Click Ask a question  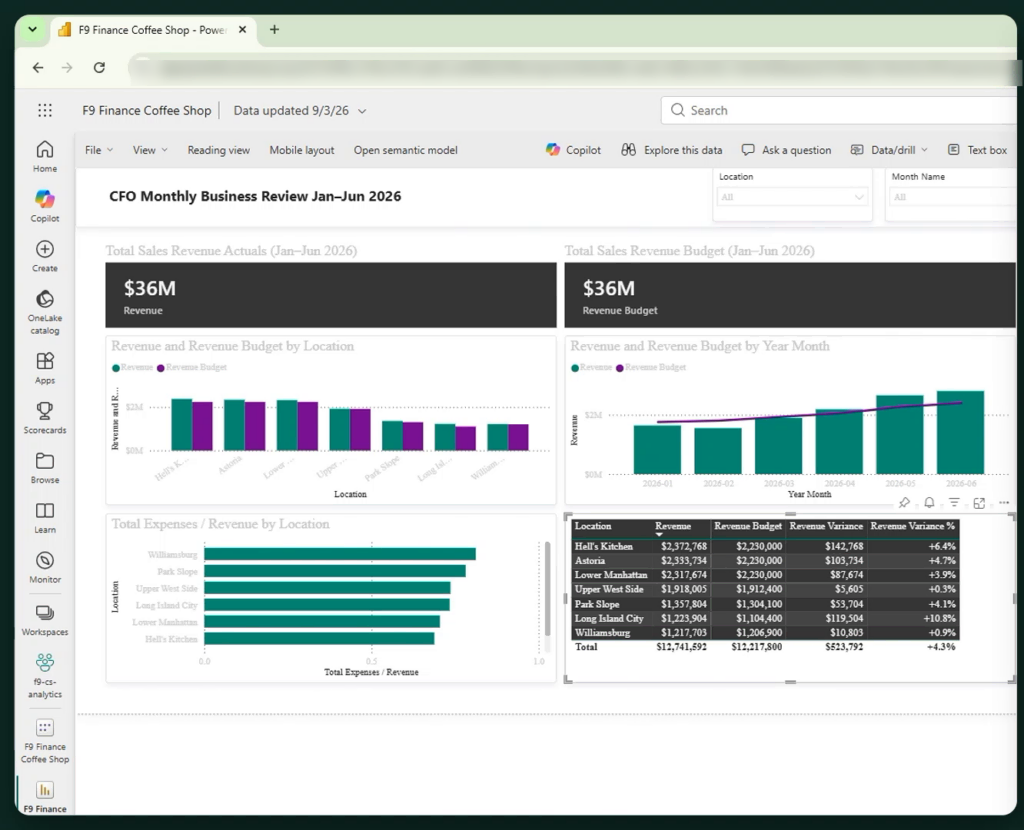coord(786,150)
